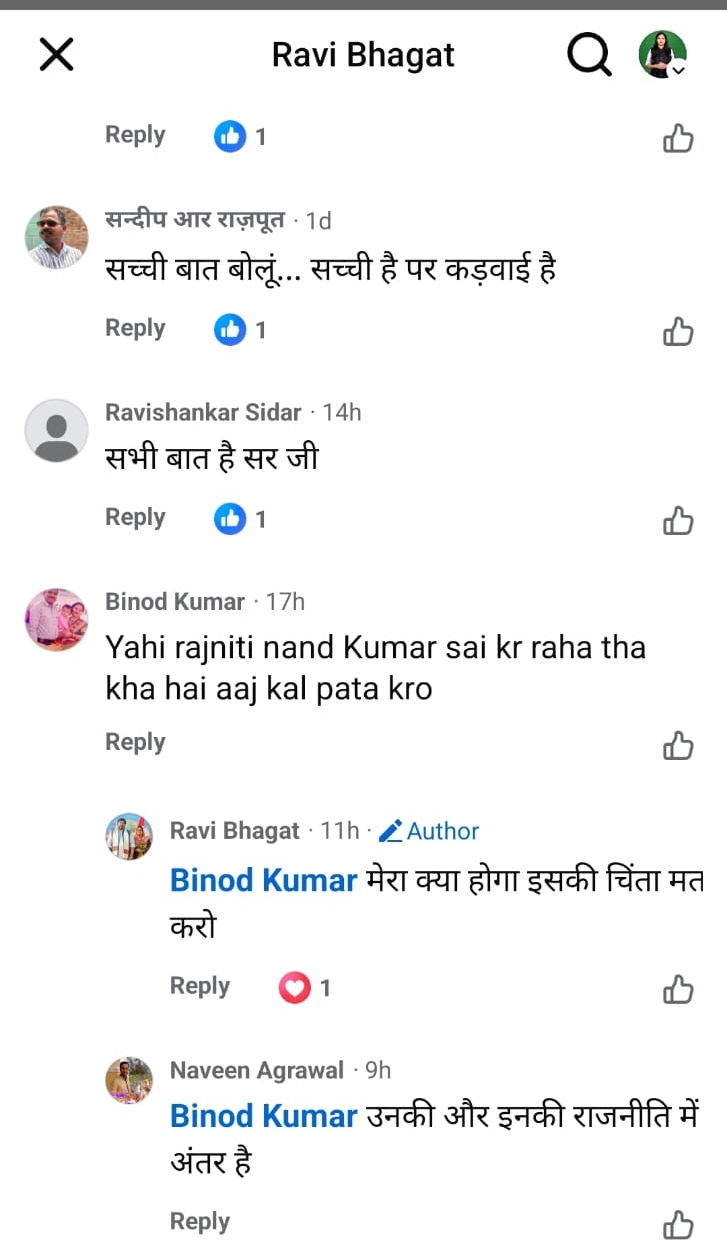Open search with the magnifier icon
Image resolution: width=727 pixels, height=1259 pixels.
[x=589, y=54]
